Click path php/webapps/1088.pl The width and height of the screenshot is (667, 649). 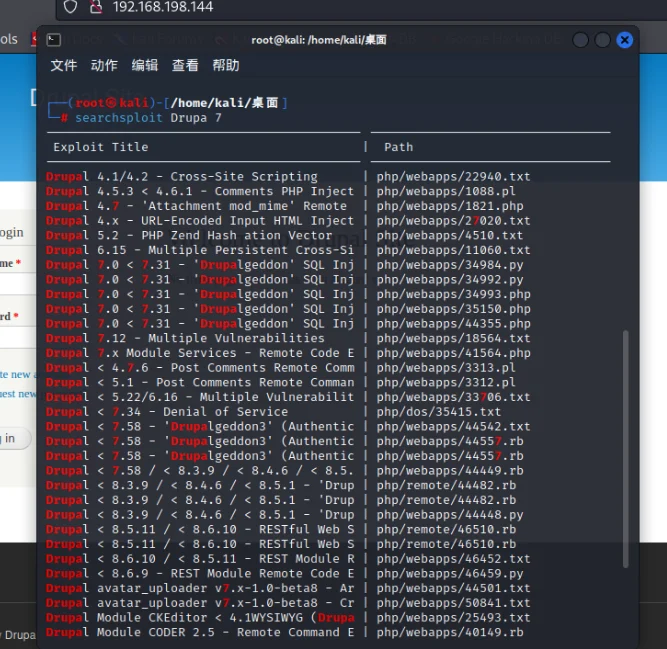point(446,191)
